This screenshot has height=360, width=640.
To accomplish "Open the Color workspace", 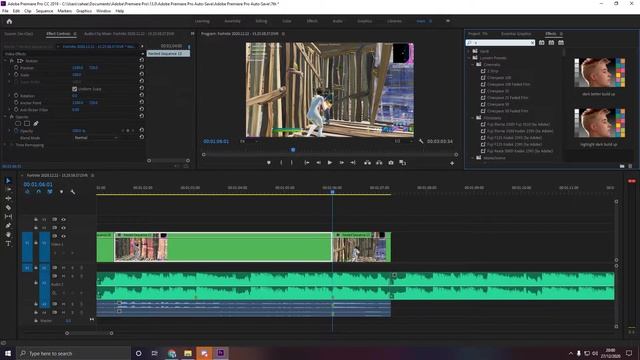I will point(287,21).
